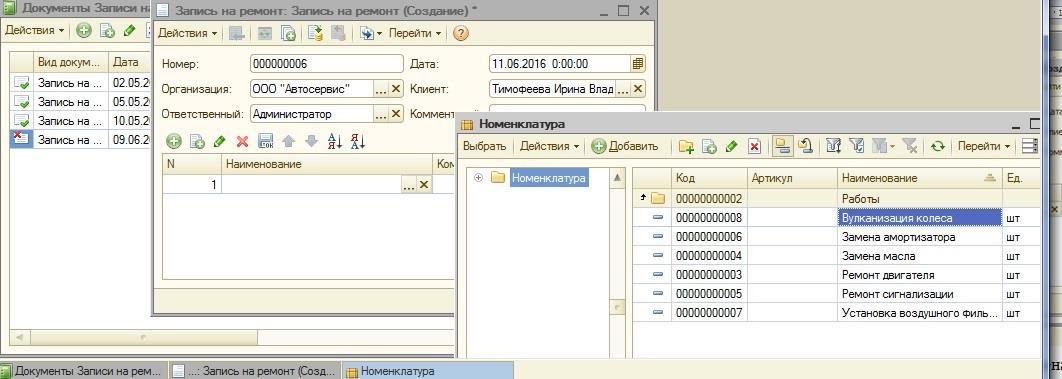This screenshot has height=379, width=1062.
Task: Select Установка воздушного фильтра row
Action: (836, 313)
